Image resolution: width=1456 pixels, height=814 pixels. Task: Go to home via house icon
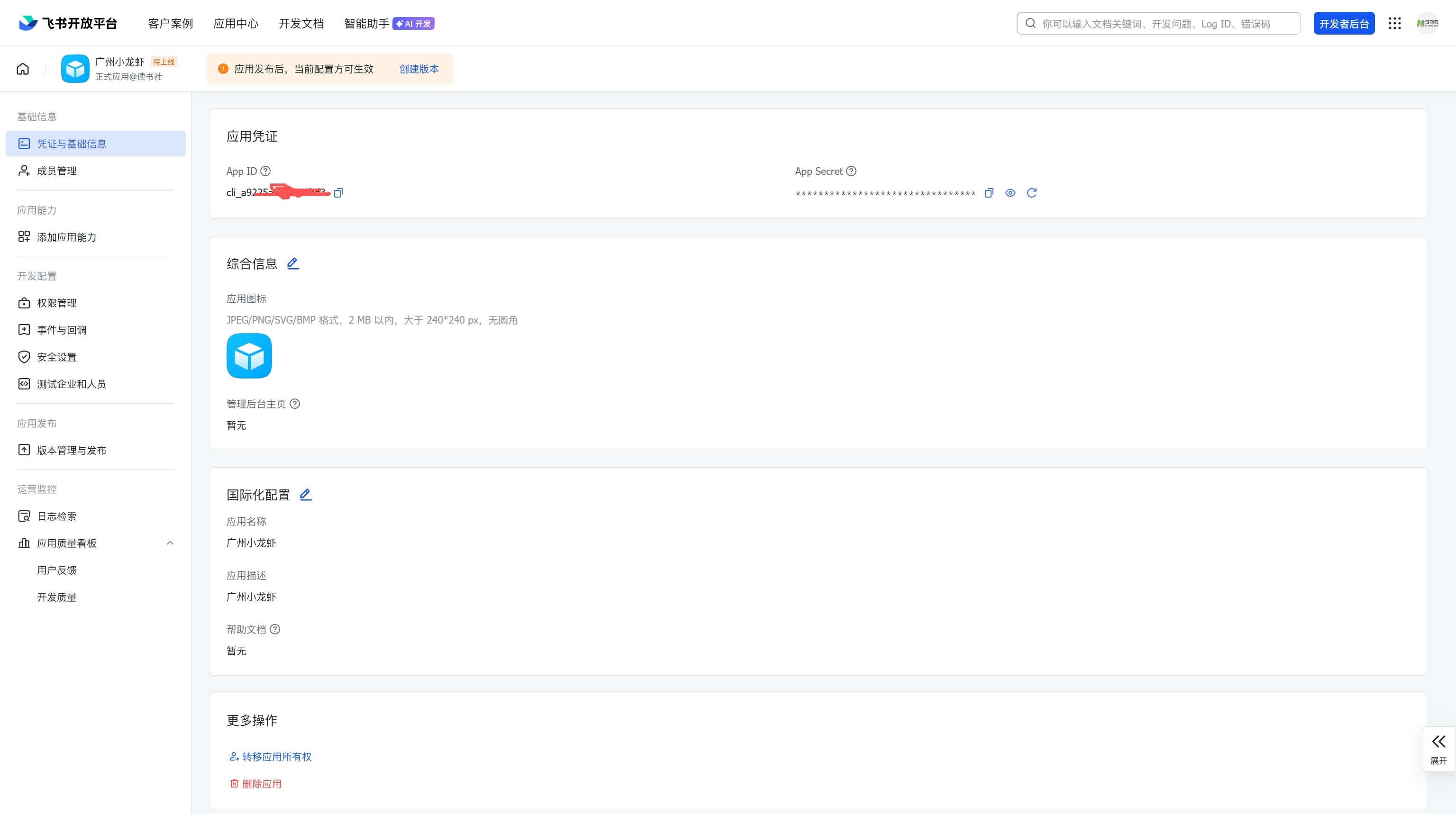click(23, 69)
